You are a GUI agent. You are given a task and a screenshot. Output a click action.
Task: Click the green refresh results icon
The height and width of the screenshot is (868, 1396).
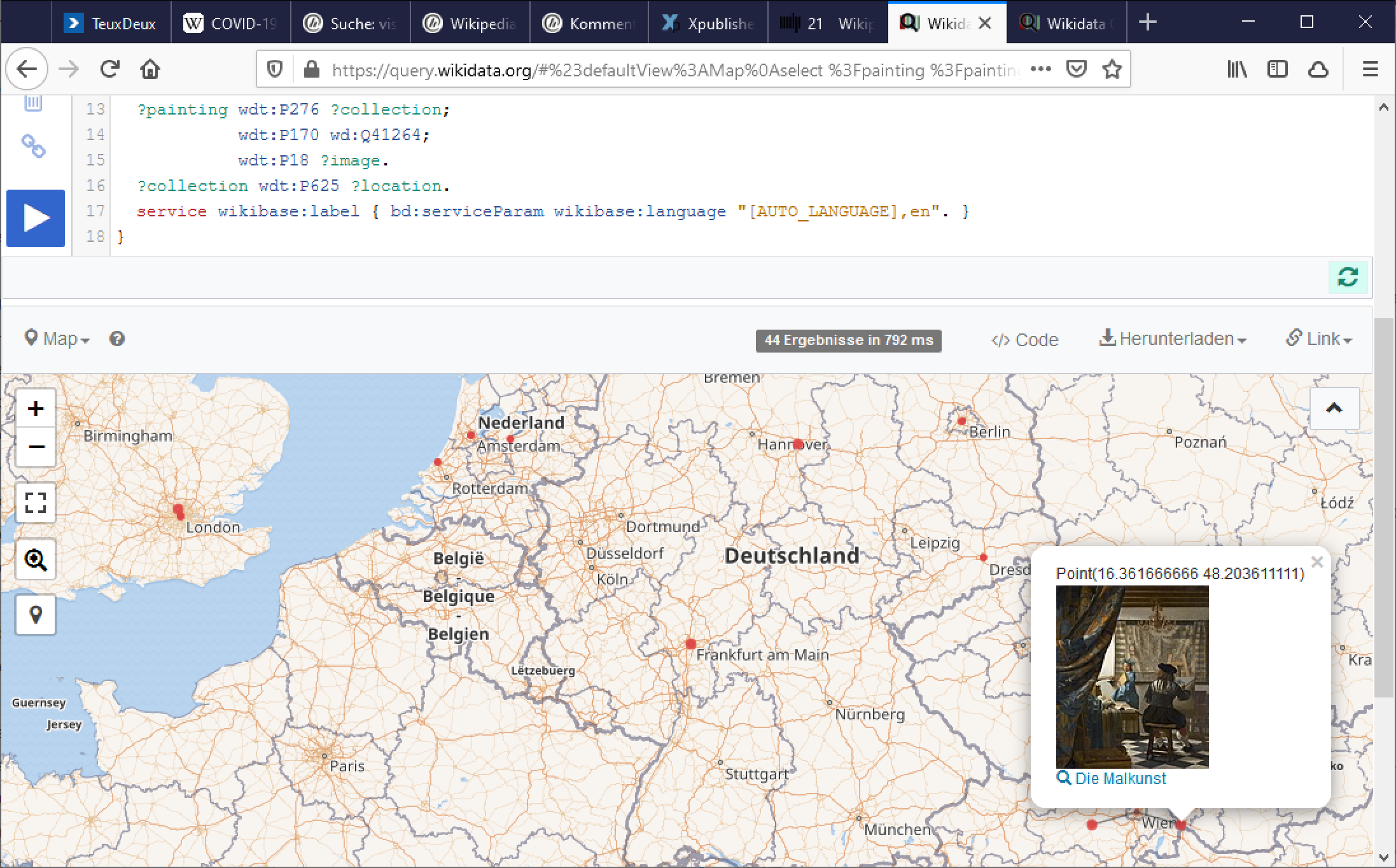[x=1347, y=277]
